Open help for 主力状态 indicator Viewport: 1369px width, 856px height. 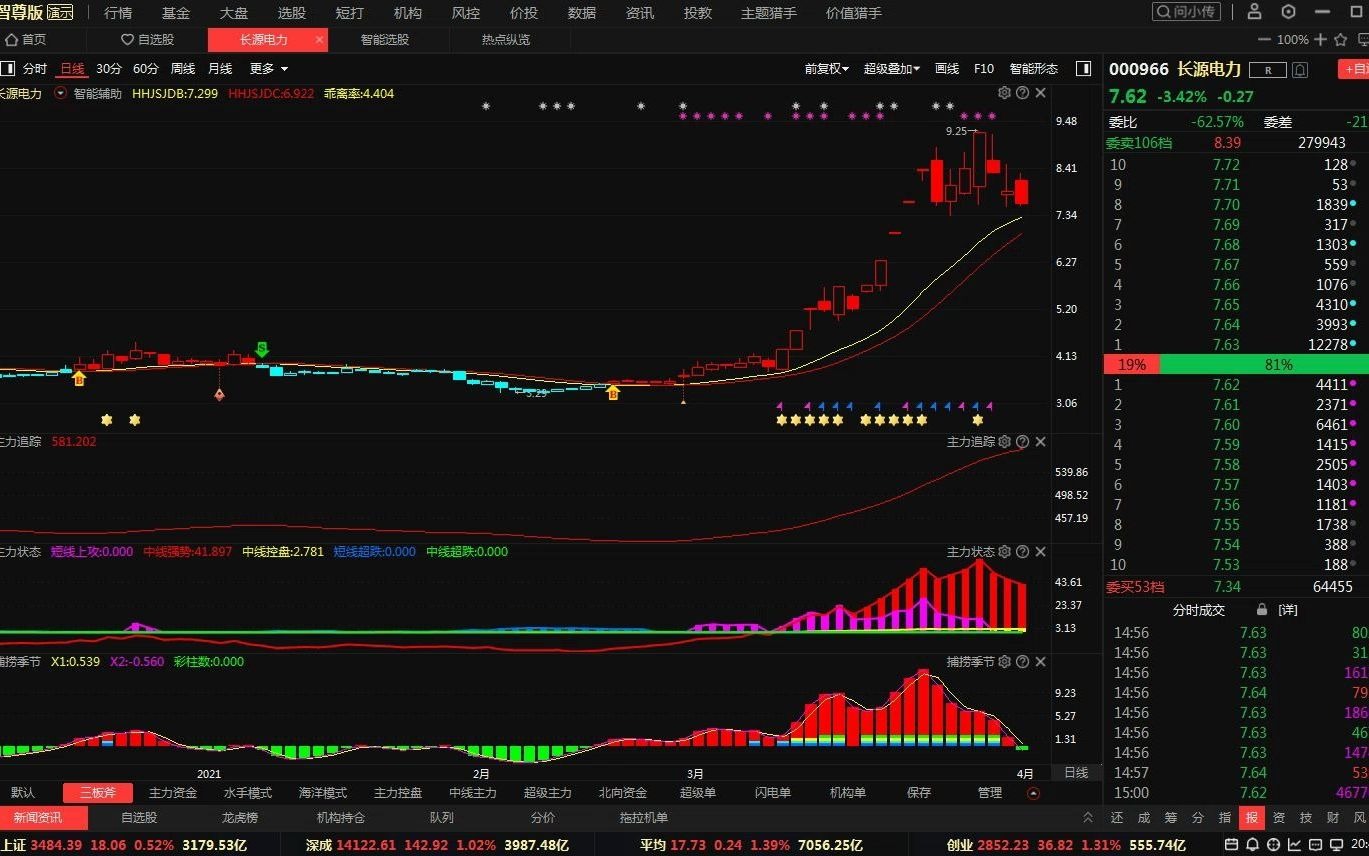pos(1022,551)
